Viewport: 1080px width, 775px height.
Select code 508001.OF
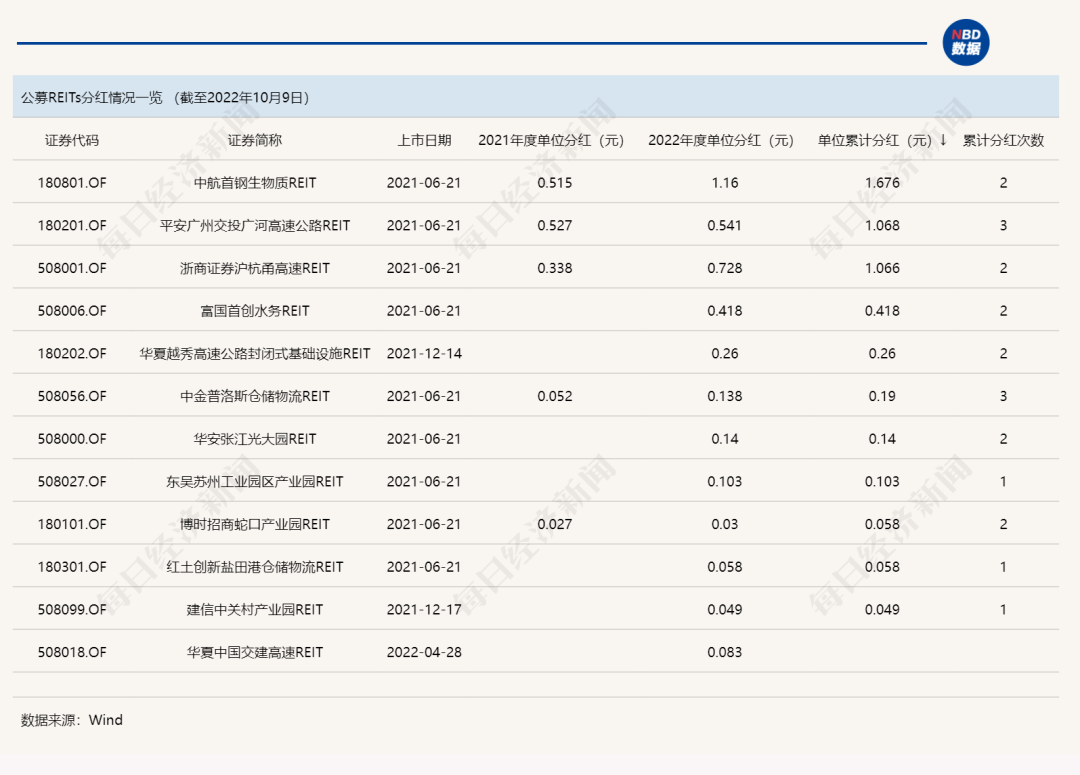point(72,269)
